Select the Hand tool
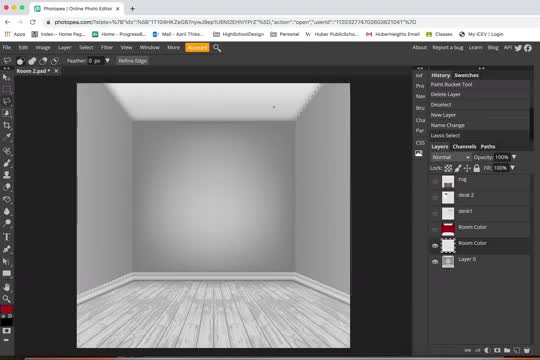Viewport: 540px width, 360px height. click(x=7, y=287)
